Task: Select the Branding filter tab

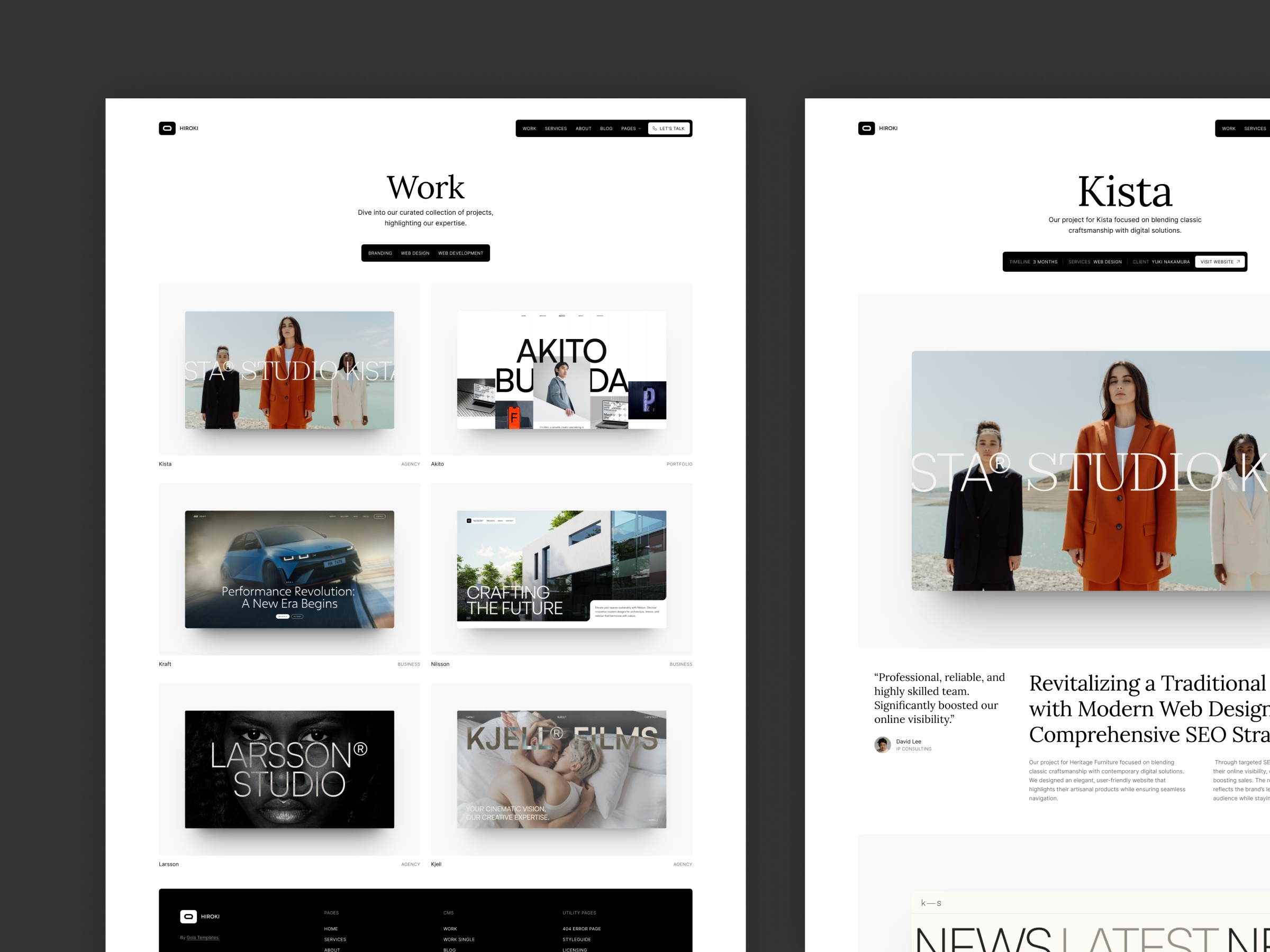Action: click(380, 253)
